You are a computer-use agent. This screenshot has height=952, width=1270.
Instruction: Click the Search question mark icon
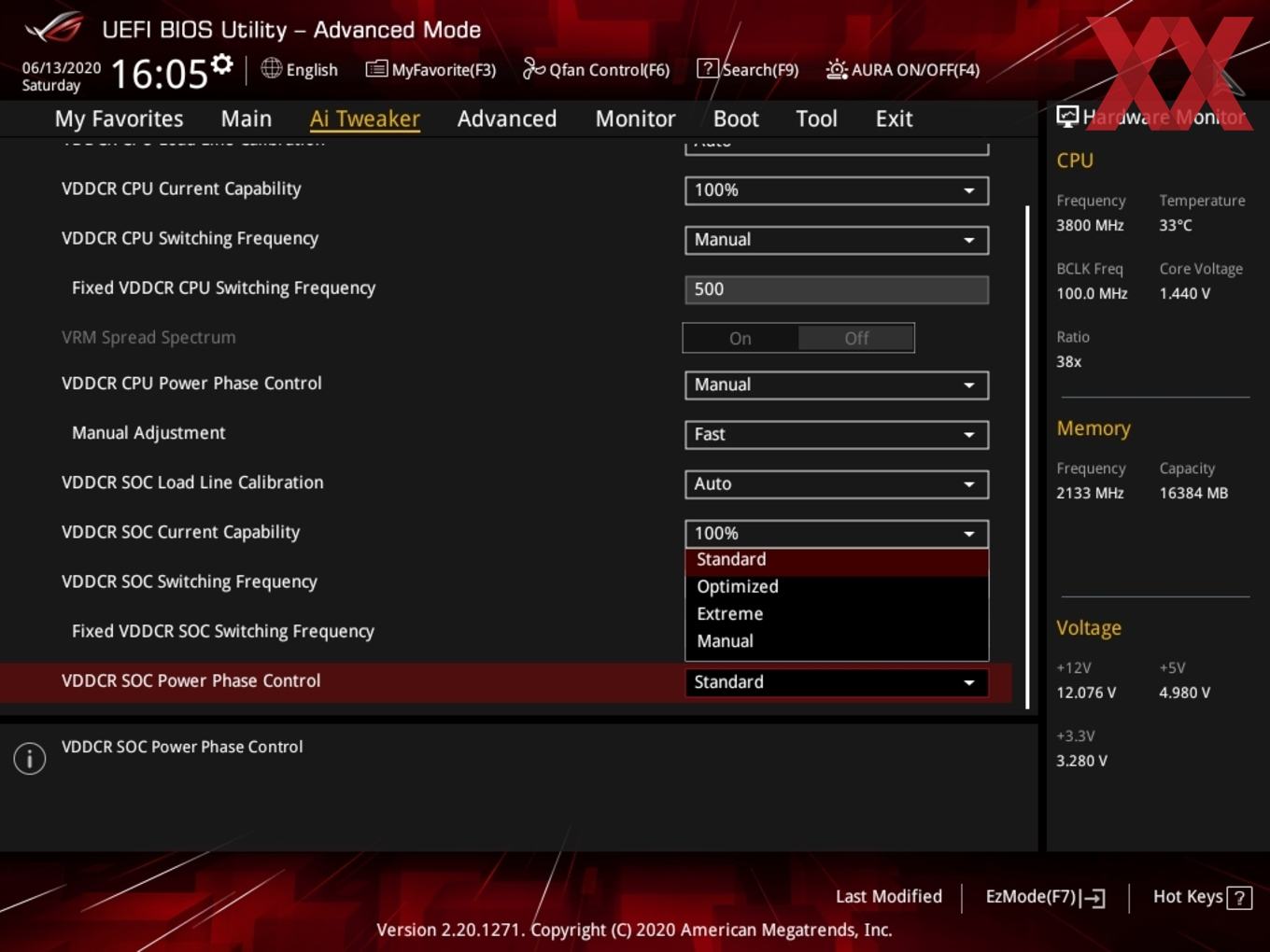(x=708, y=68)
